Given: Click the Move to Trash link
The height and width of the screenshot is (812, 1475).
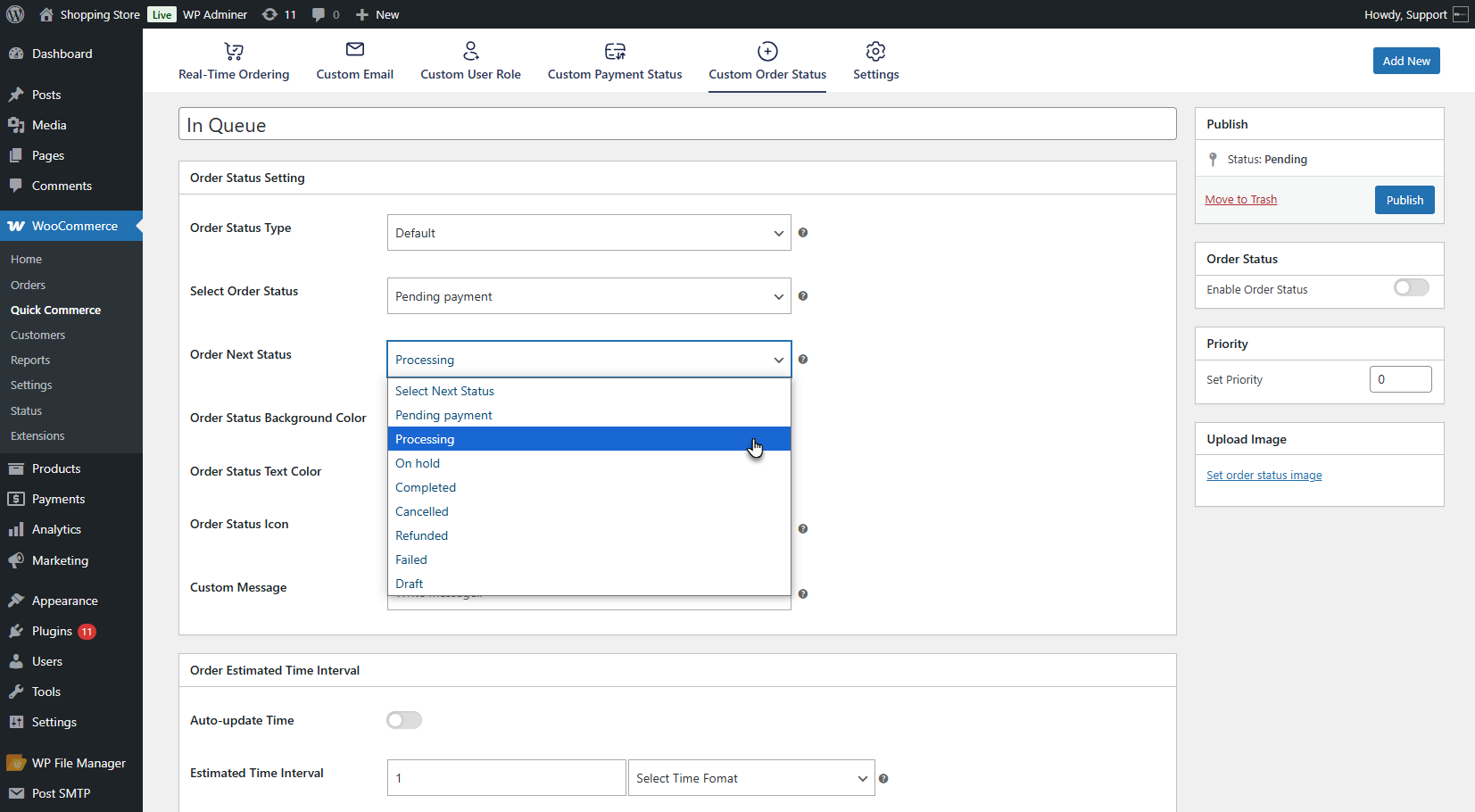Looking at the screenshot, I should tap(1240, 200).
